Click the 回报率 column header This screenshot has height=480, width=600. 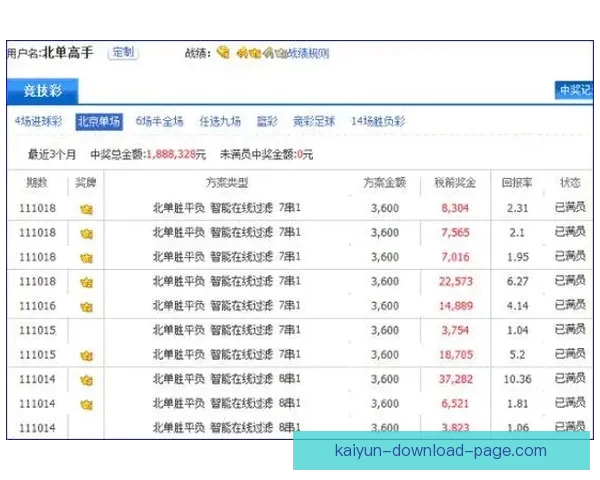517,183
